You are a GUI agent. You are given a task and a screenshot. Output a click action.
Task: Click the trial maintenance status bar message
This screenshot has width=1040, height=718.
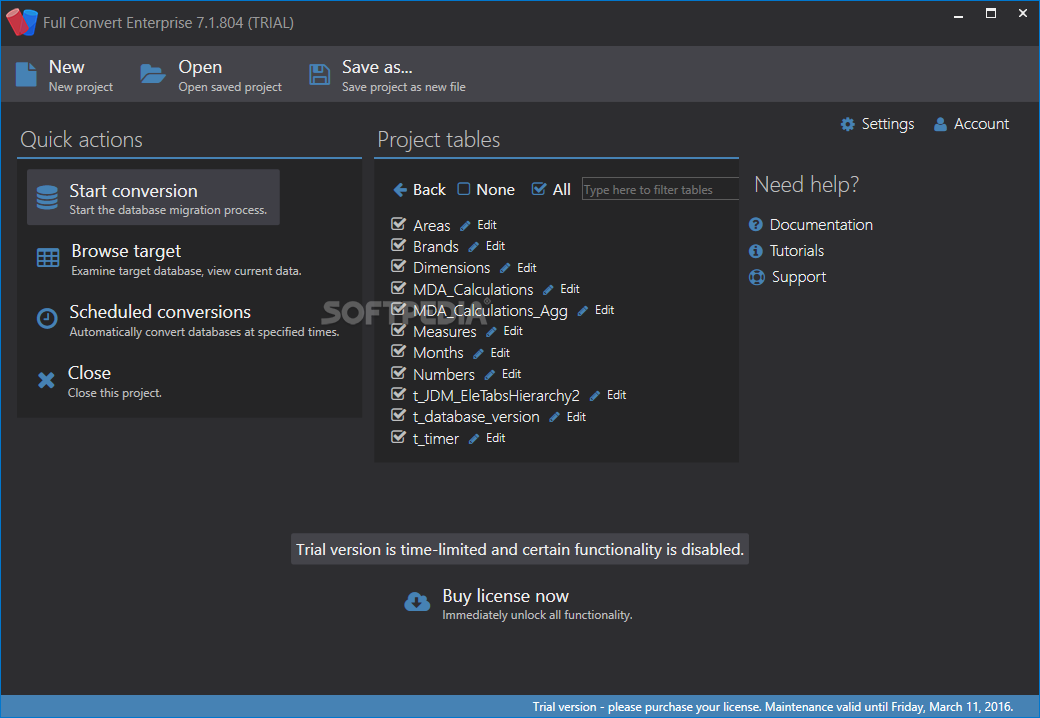click(773, 707)
